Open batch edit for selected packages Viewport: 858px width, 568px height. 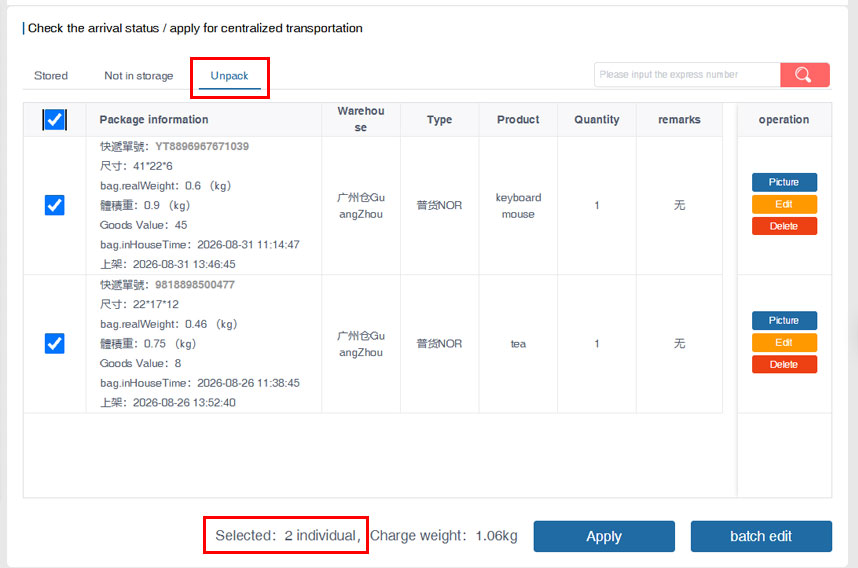point(761,536)
